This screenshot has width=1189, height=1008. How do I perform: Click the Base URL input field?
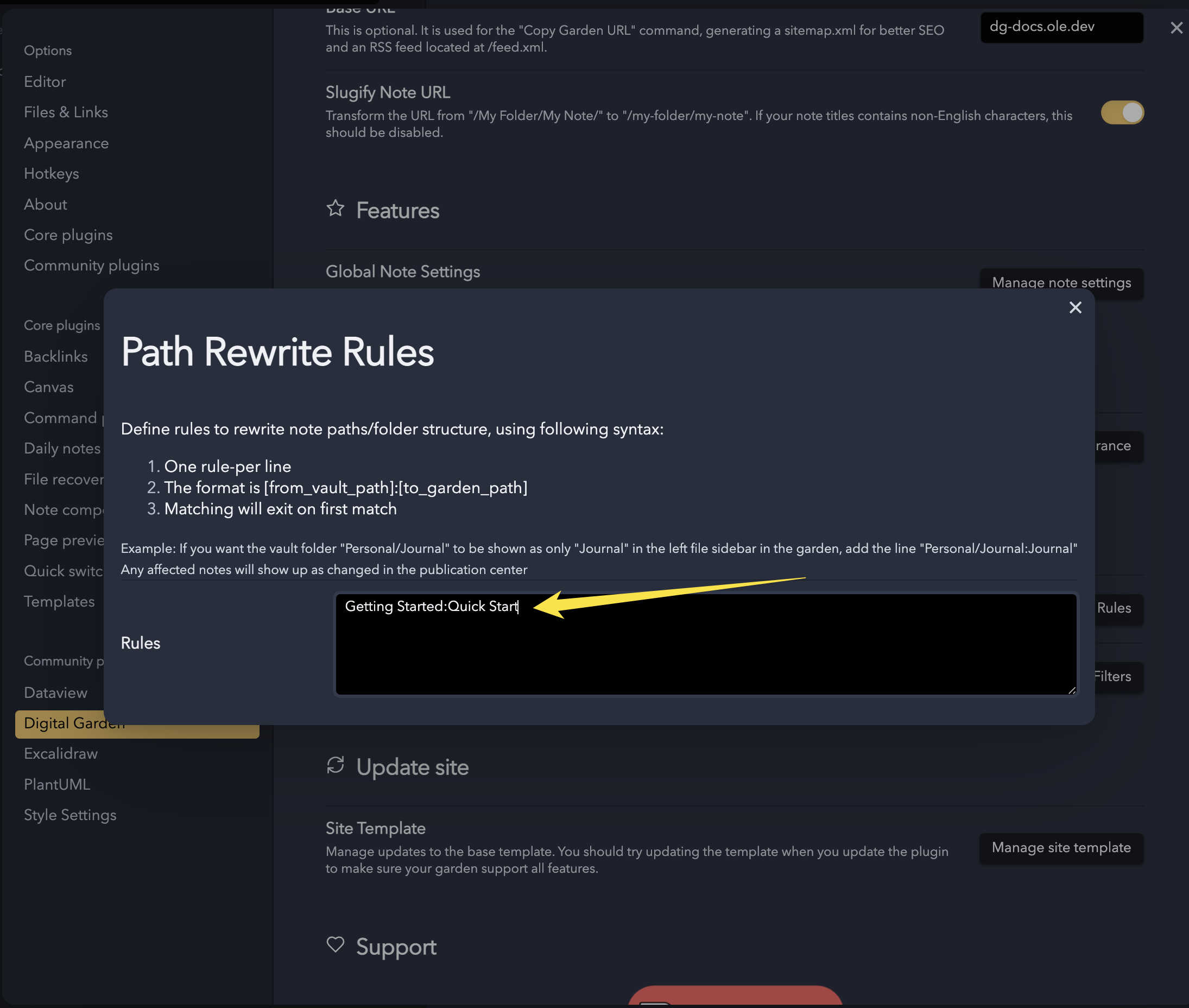tap(1061, 27)
